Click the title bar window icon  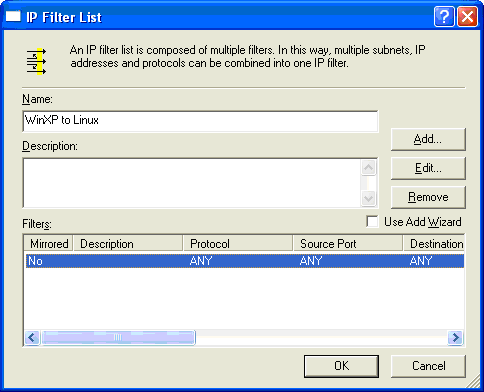[x=13, y=16]
